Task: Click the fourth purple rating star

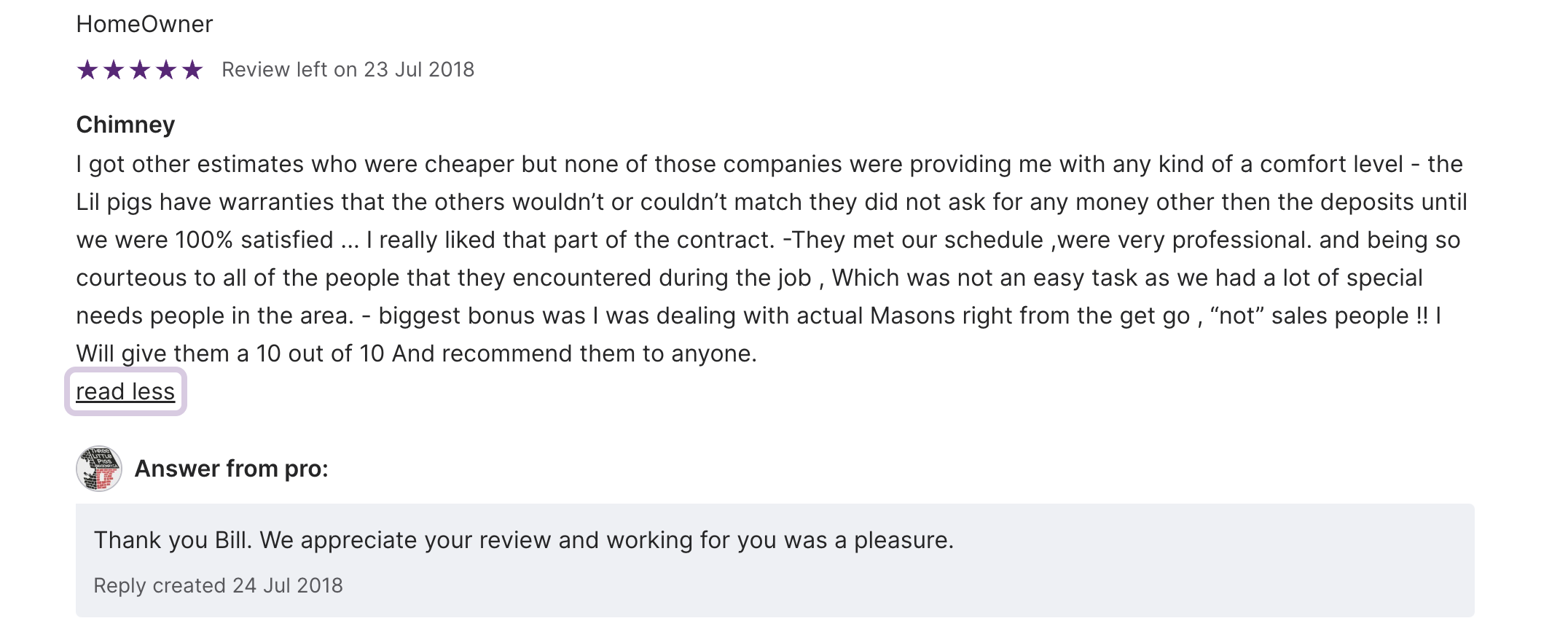Action: click(166, 70)
